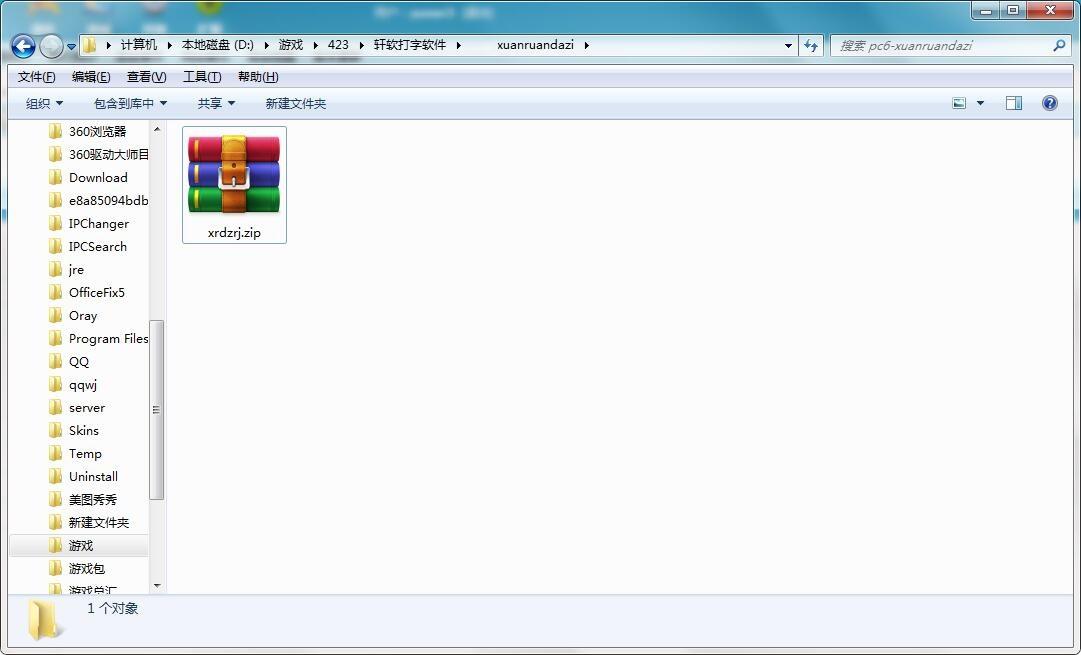Select 360浏览器 folder in the tree
The height and width of the screenshot is (655, 1081).
click(98, 131)
